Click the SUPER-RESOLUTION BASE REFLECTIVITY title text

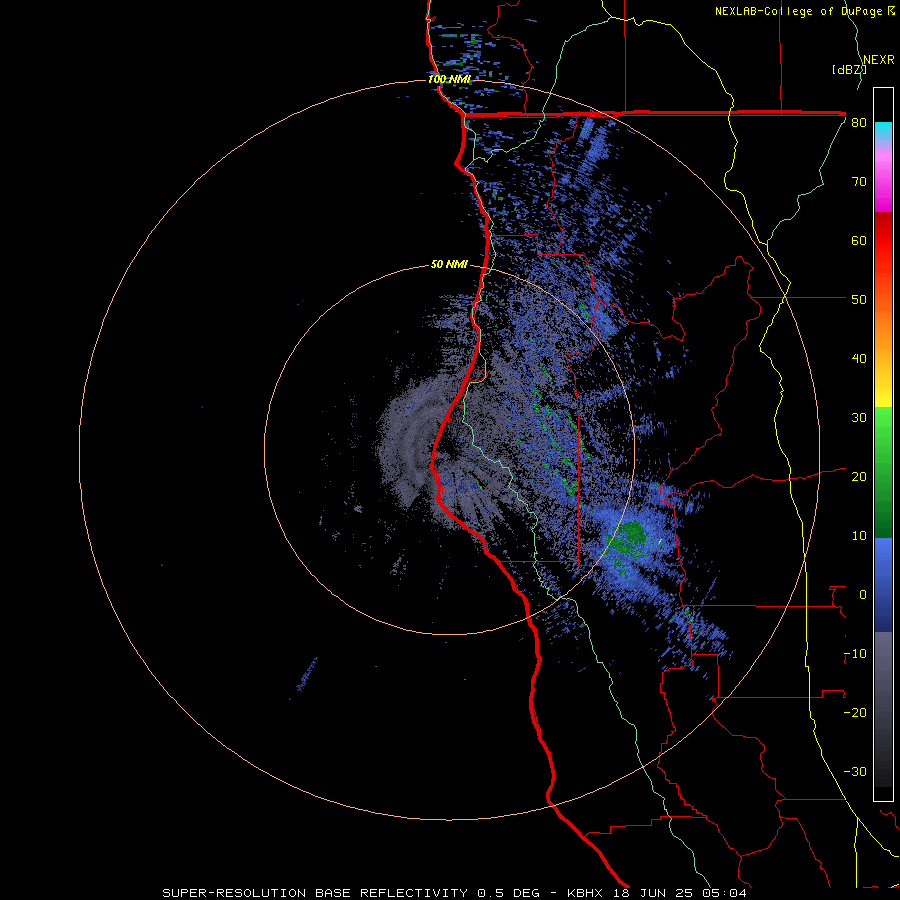315,893
